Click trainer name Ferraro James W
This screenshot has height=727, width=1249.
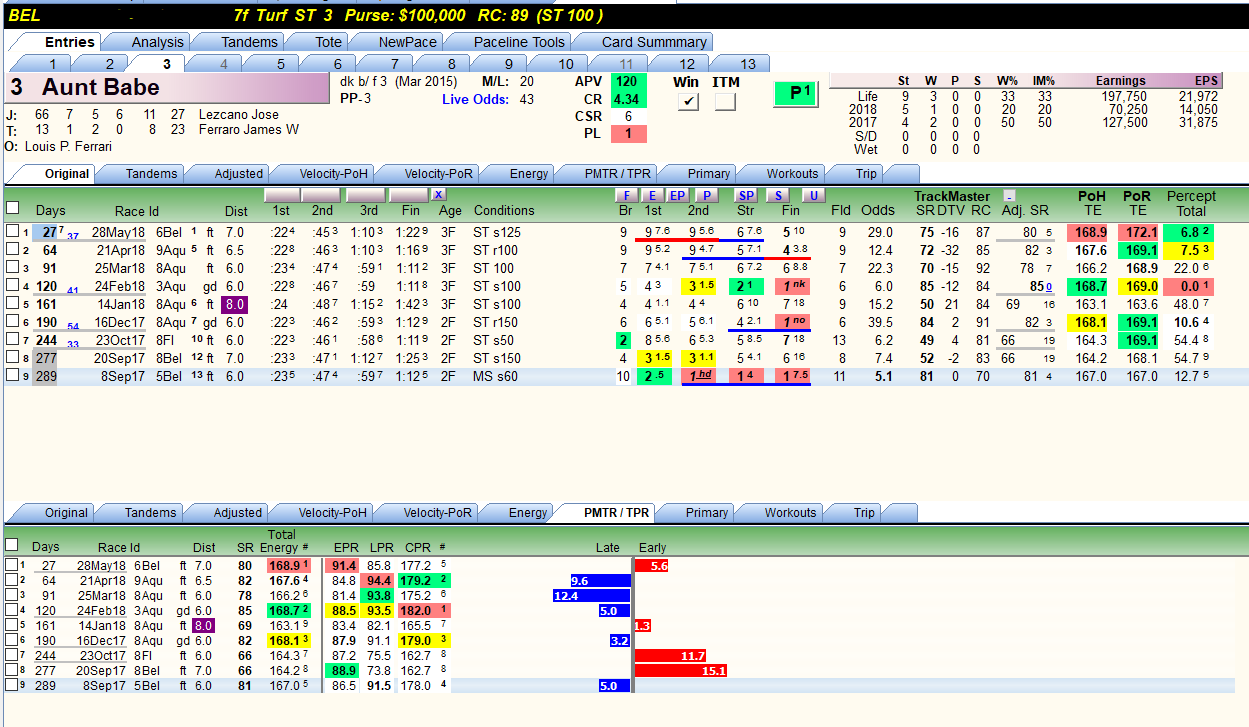248,129
